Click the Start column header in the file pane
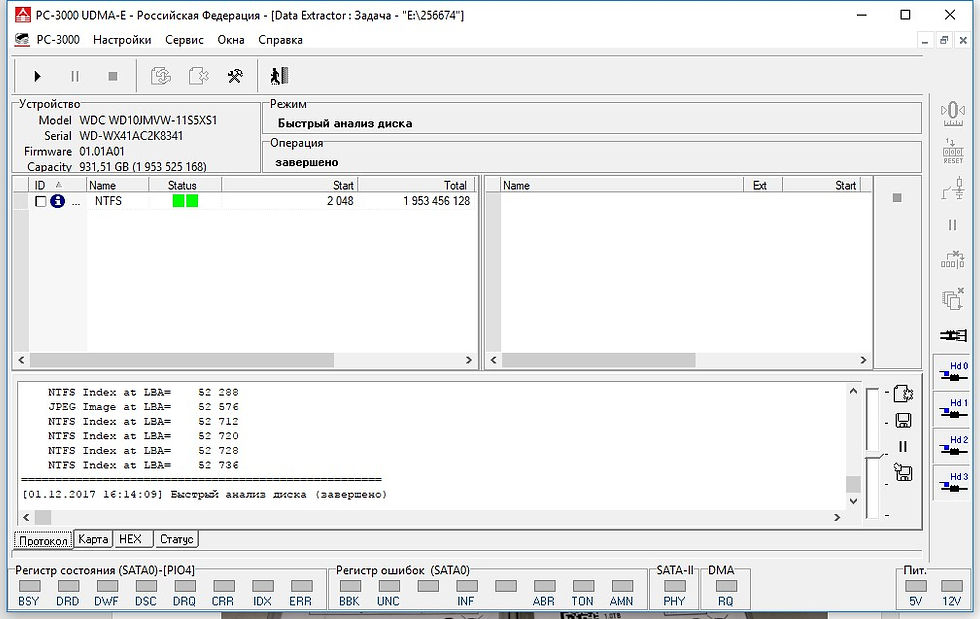Viewport: 980px width, 619px height. pos(821,185)
